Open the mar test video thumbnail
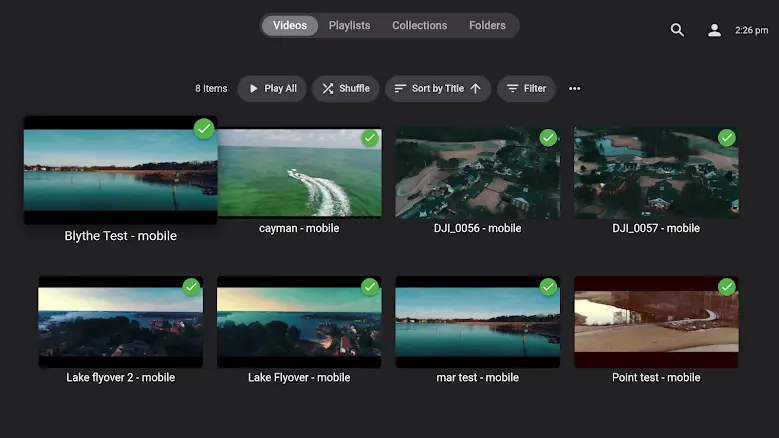 (477, 323)
